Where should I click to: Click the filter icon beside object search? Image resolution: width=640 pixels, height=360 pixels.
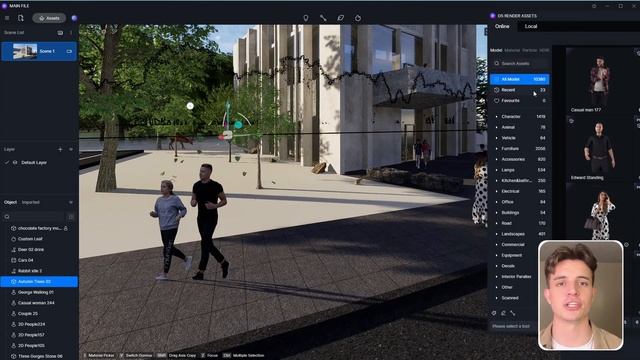point(71,217)
